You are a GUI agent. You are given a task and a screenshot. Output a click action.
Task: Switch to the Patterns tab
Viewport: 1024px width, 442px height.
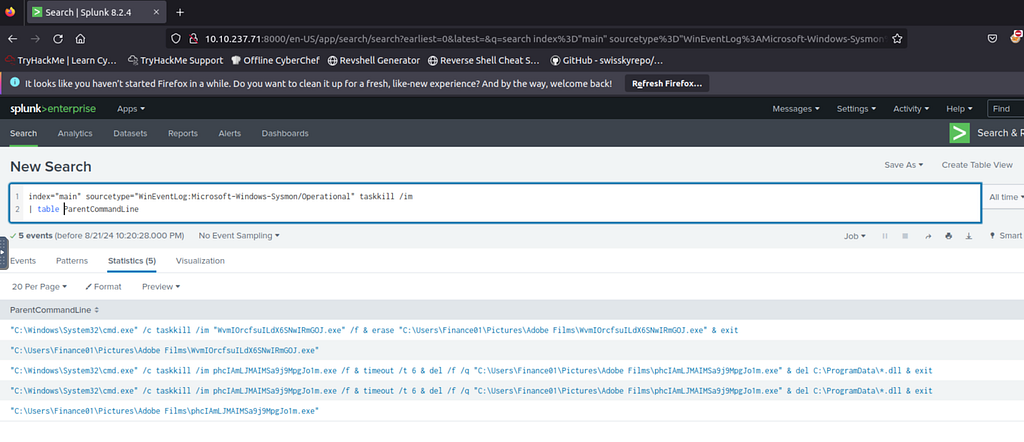72,260
